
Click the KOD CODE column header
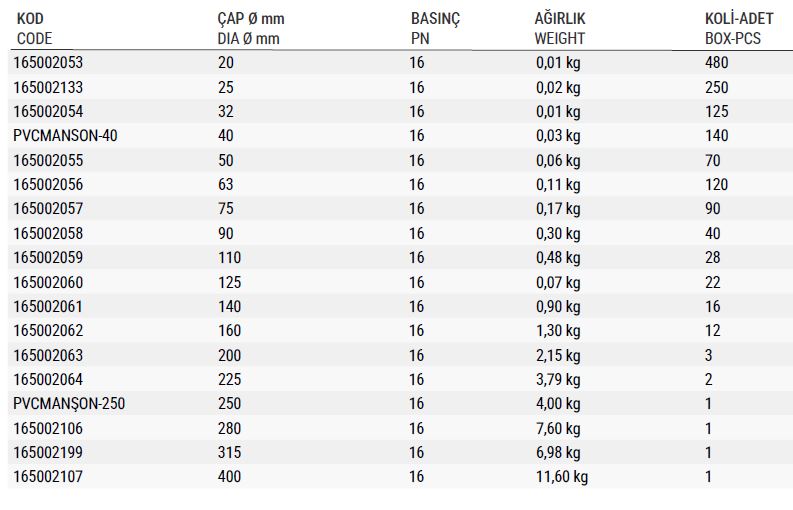click(34, 28)
